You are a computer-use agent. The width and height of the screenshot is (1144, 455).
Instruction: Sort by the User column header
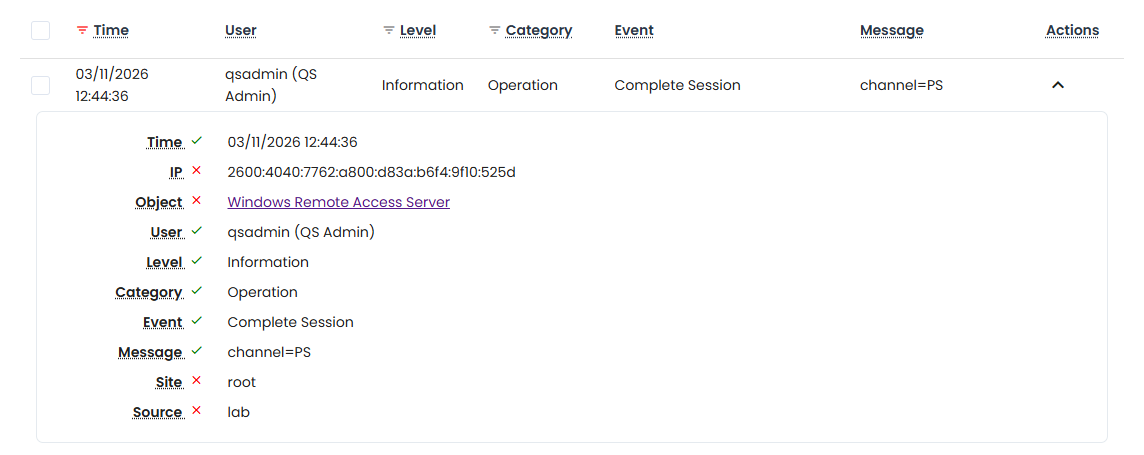point(241,31)
